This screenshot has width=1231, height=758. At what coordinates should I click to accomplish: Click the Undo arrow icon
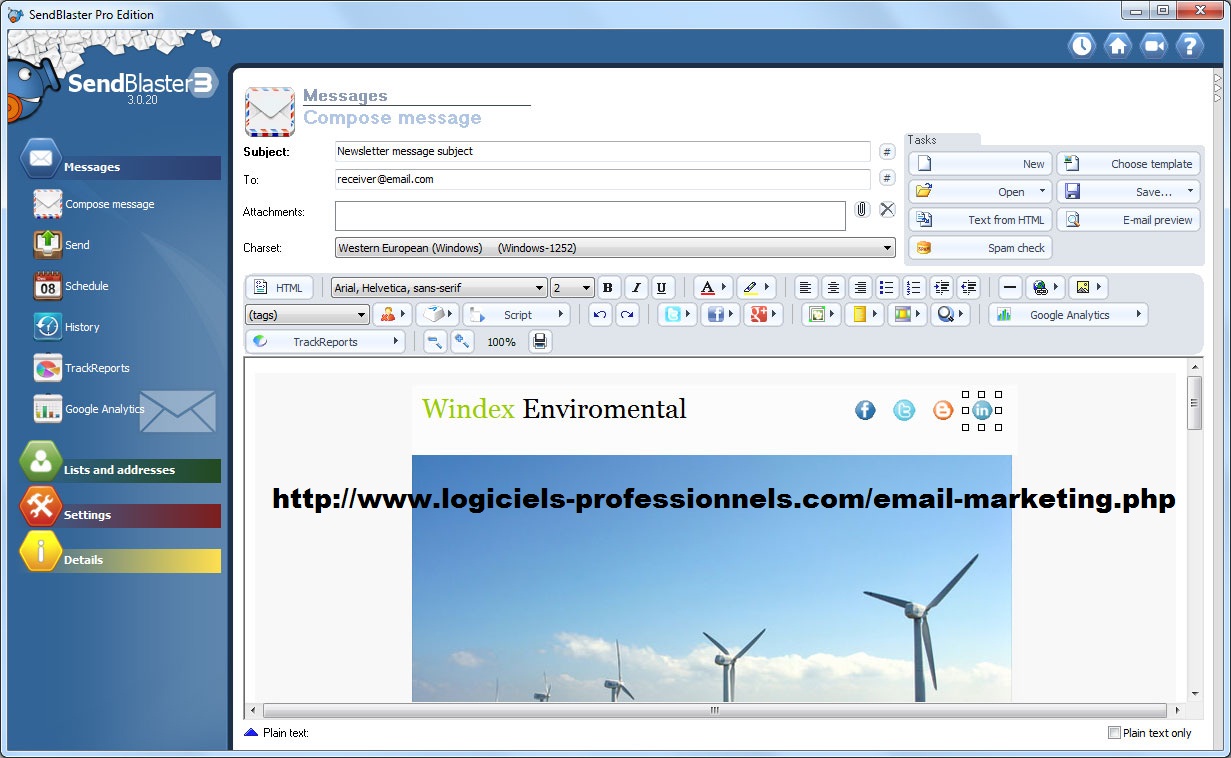(599, 315)
